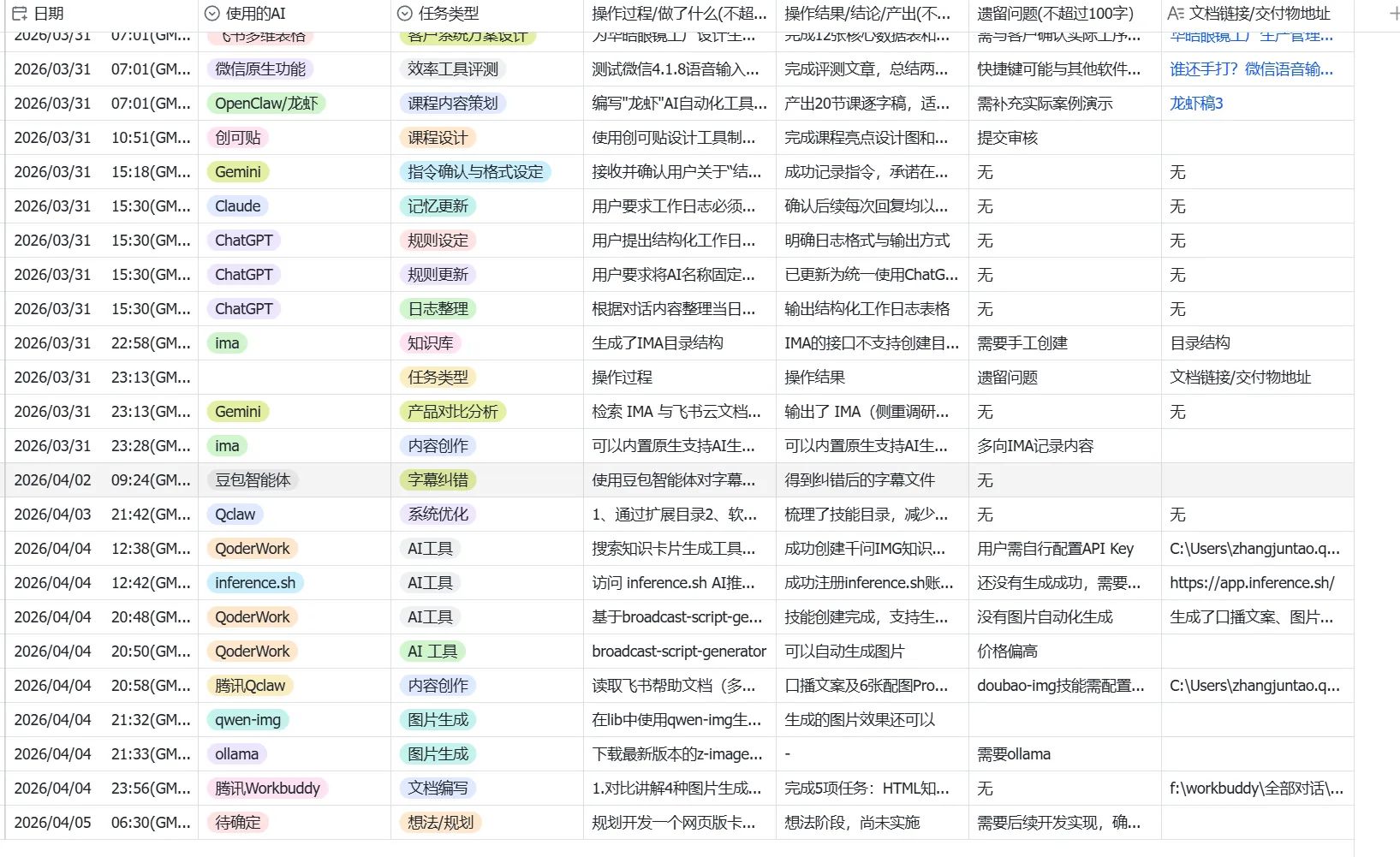Click the 需补充实际案例演示 cell
This screenshot has width=1400, height=857.
point(1065,104)
